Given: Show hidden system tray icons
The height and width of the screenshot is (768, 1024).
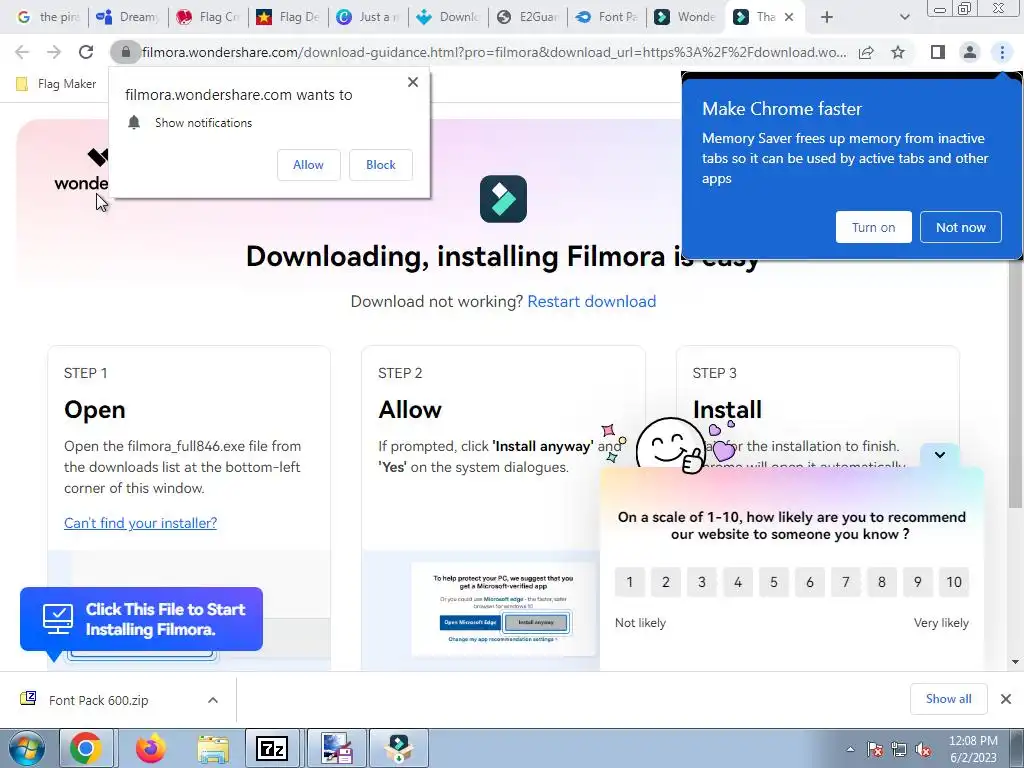Looking at the screenshot, I should click(850, 750).
